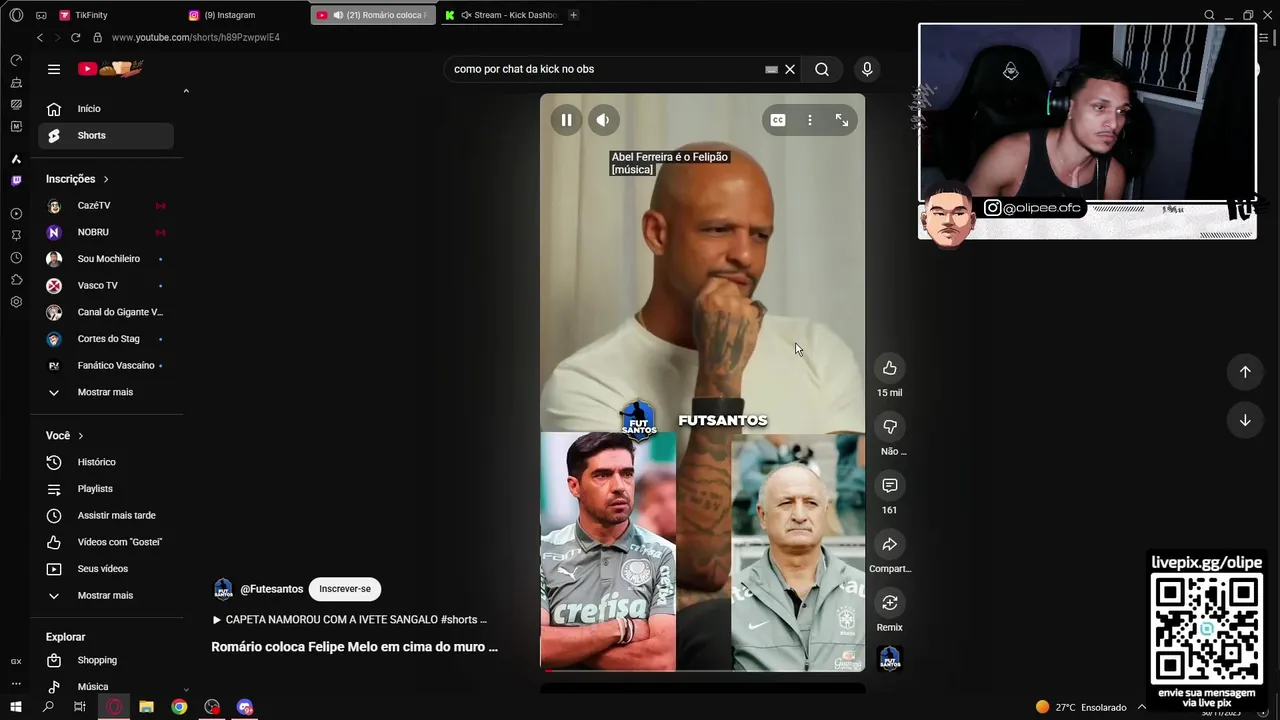This screenshot has height=720, width=1280.
Task: Open Seus vídeos in the sidebar
Action: [x=105, y=569]
